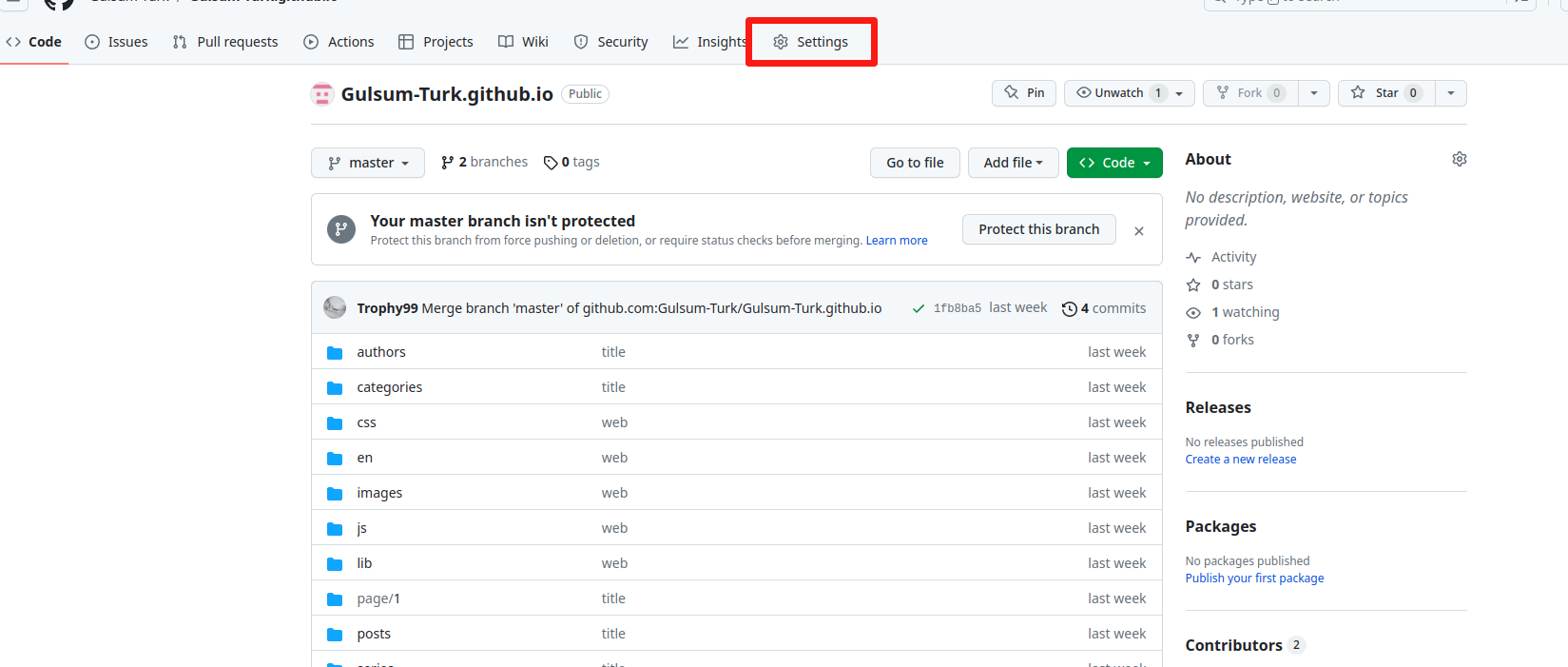View the 0 stars link
Screen dimensions: 1568x667
pos(1219,284)
